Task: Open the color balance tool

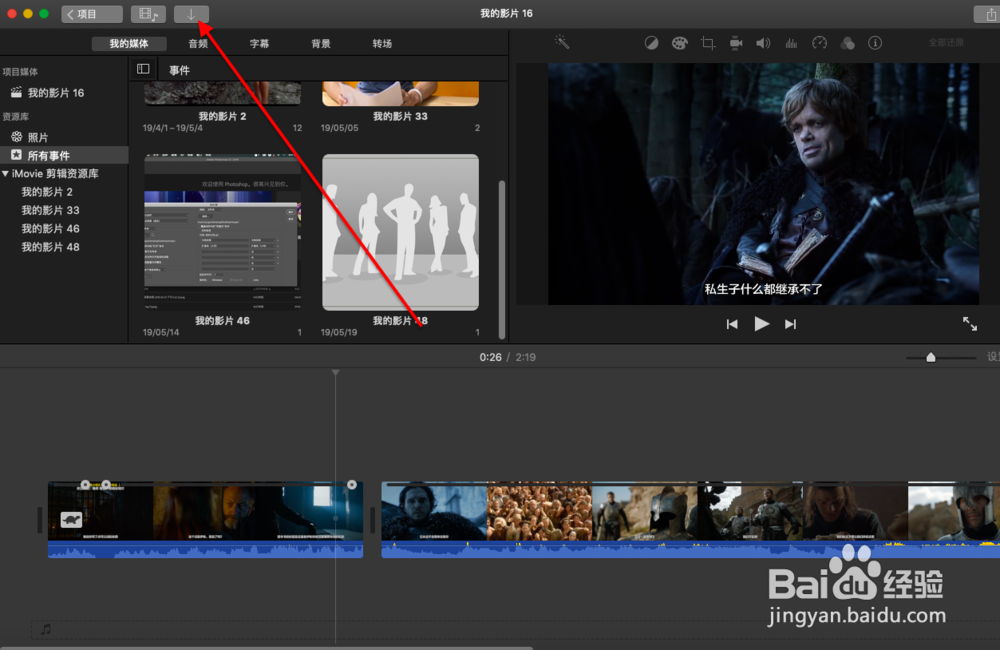Action: tap(651, 43)
